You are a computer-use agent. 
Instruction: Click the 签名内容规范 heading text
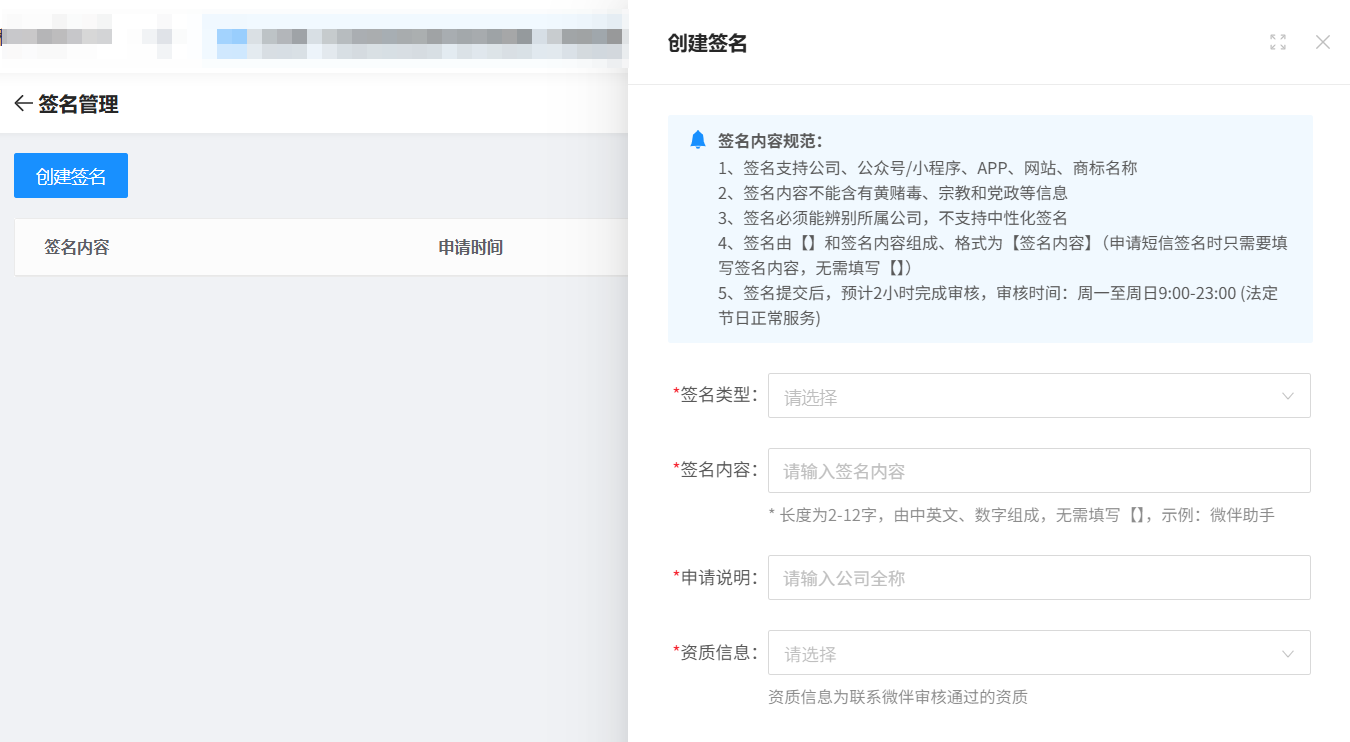pos(770,141)
